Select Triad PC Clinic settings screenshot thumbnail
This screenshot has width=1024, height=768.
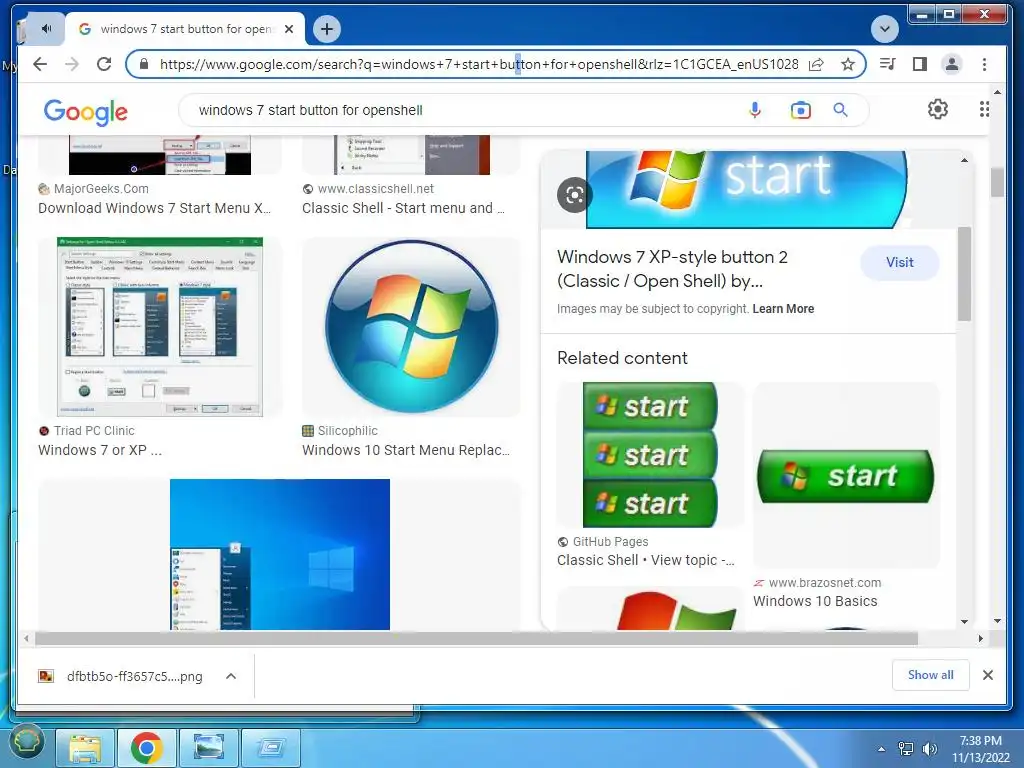tap(160, 327)
